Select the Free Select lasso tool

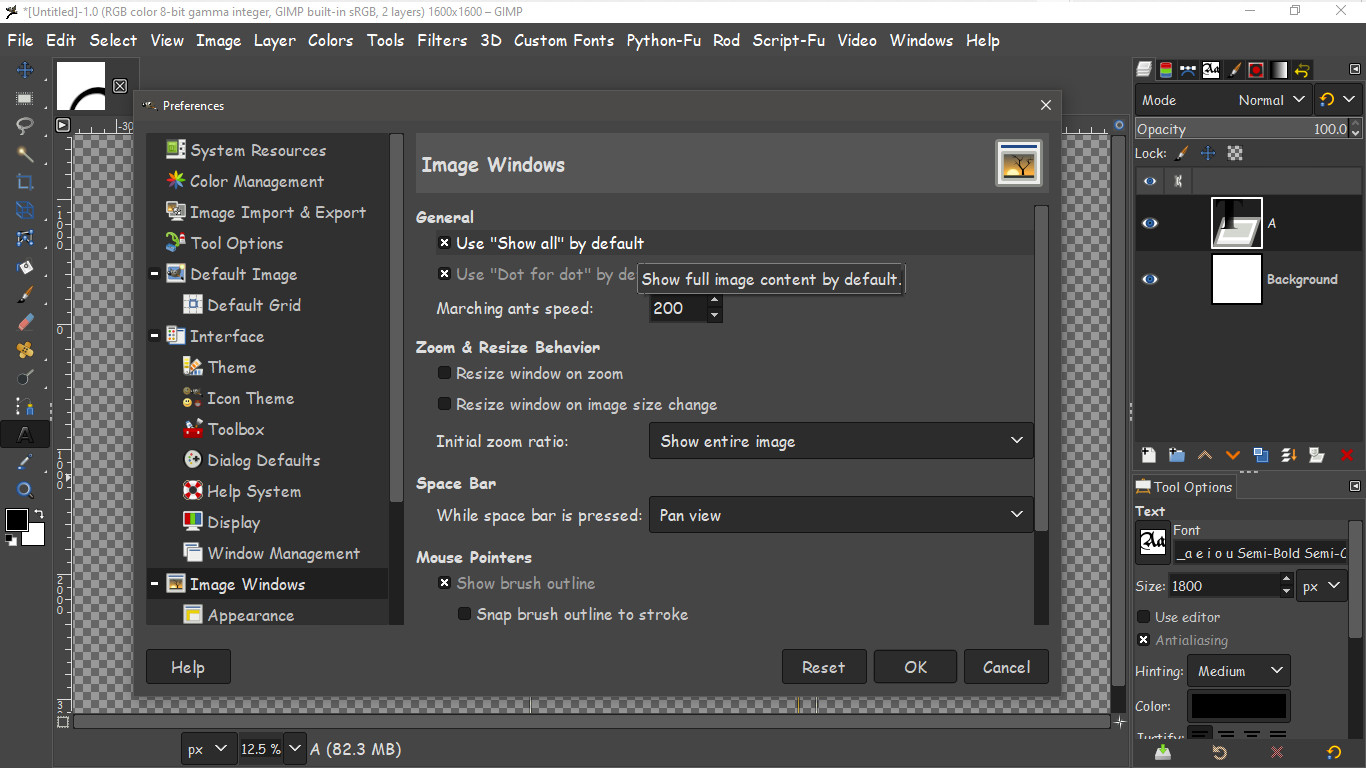25,126
